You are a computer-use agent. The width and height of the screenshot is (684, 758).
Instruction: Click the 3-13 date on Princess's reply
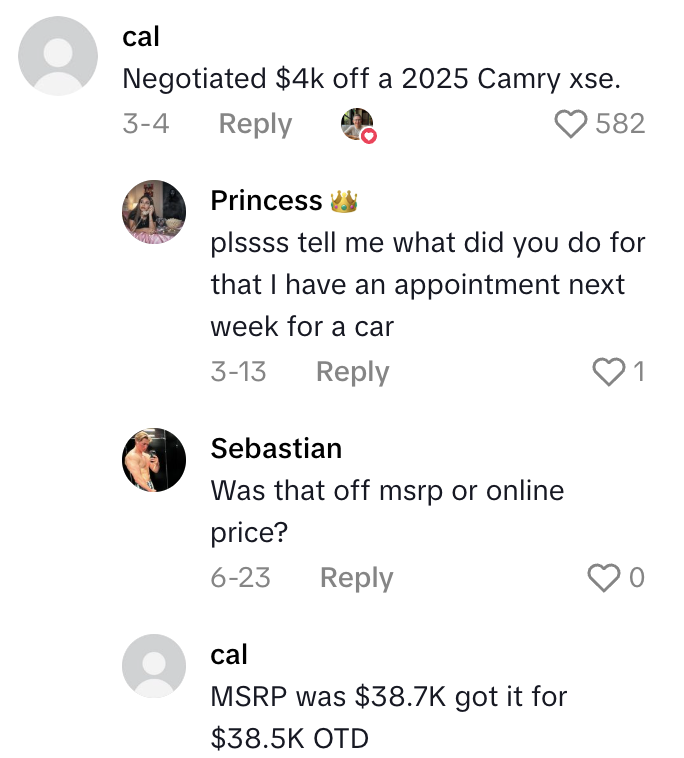tap(238, 372)
